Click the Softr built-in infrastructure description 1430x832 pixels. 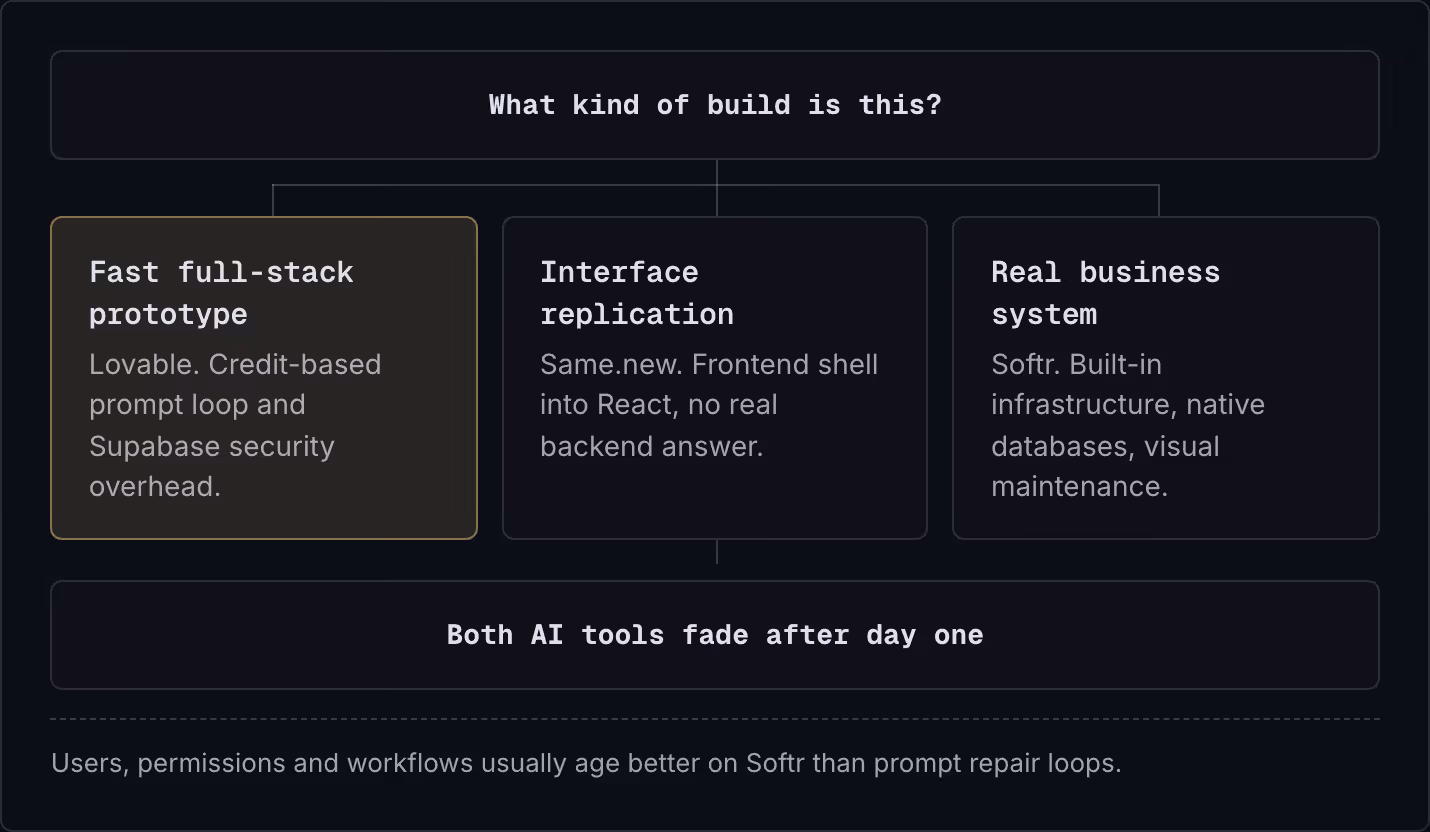point(1128,425)
